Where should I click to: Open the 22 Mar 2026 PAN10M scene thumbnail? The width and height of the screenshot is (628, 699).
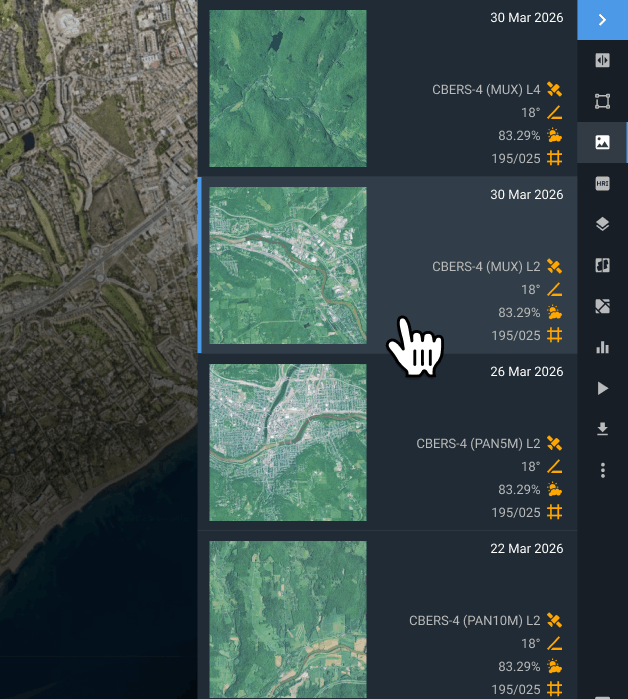point(288,618)
